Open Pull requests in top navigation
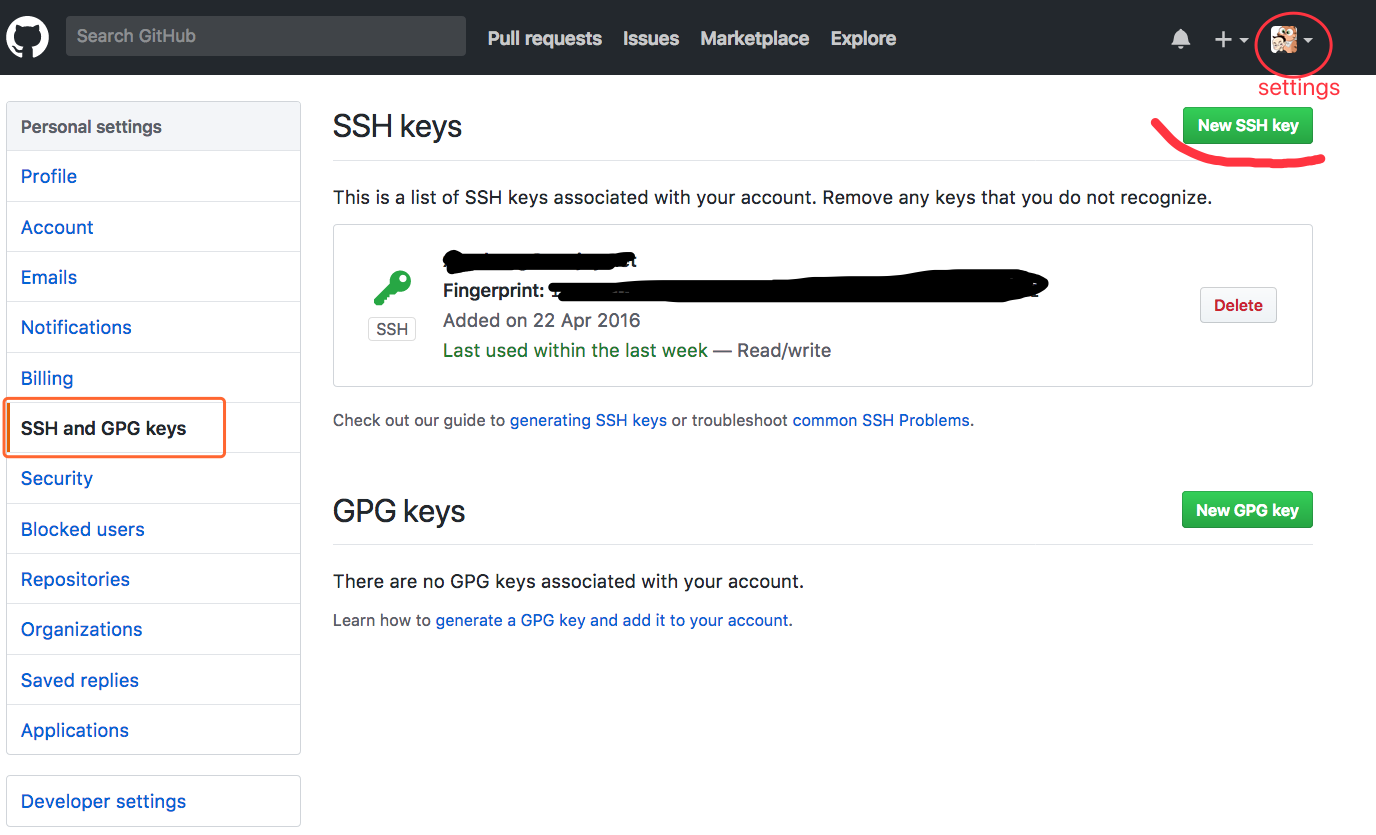The width and height of the screenshot is (1376, 835). (544, 39)
